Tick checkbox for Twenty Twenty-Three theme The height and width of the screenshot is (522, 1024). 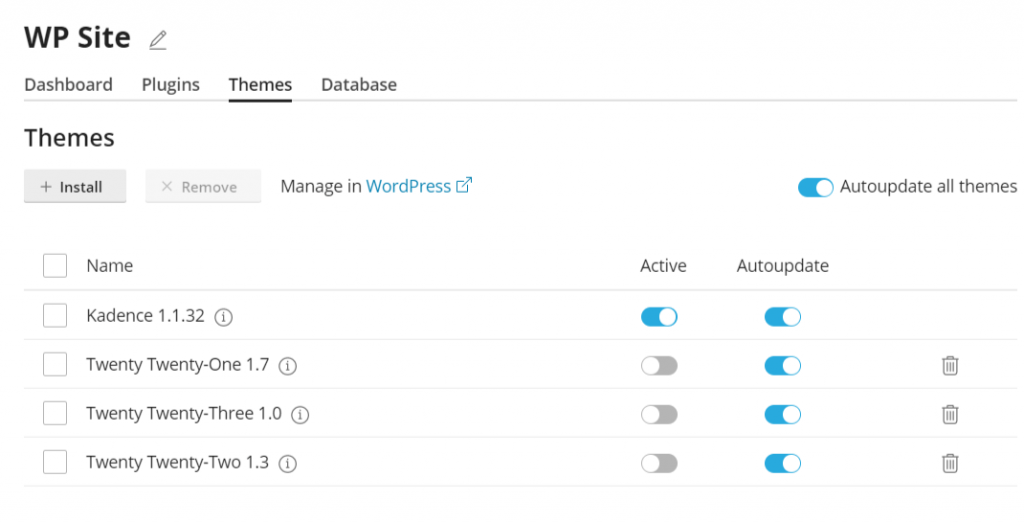point(55,414)
